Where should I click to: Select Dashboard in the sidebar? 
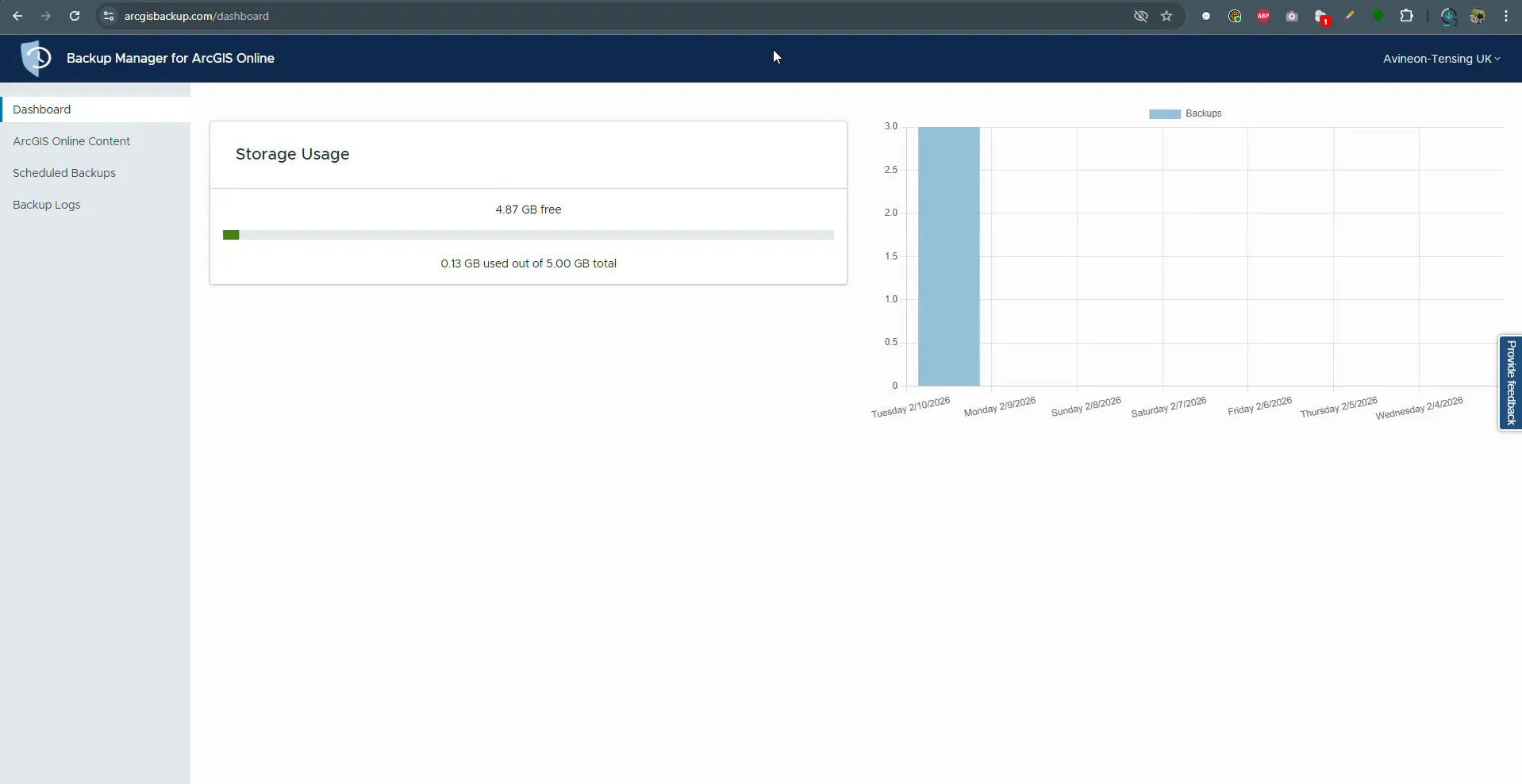pyautogui.click(x=95, y=110)
